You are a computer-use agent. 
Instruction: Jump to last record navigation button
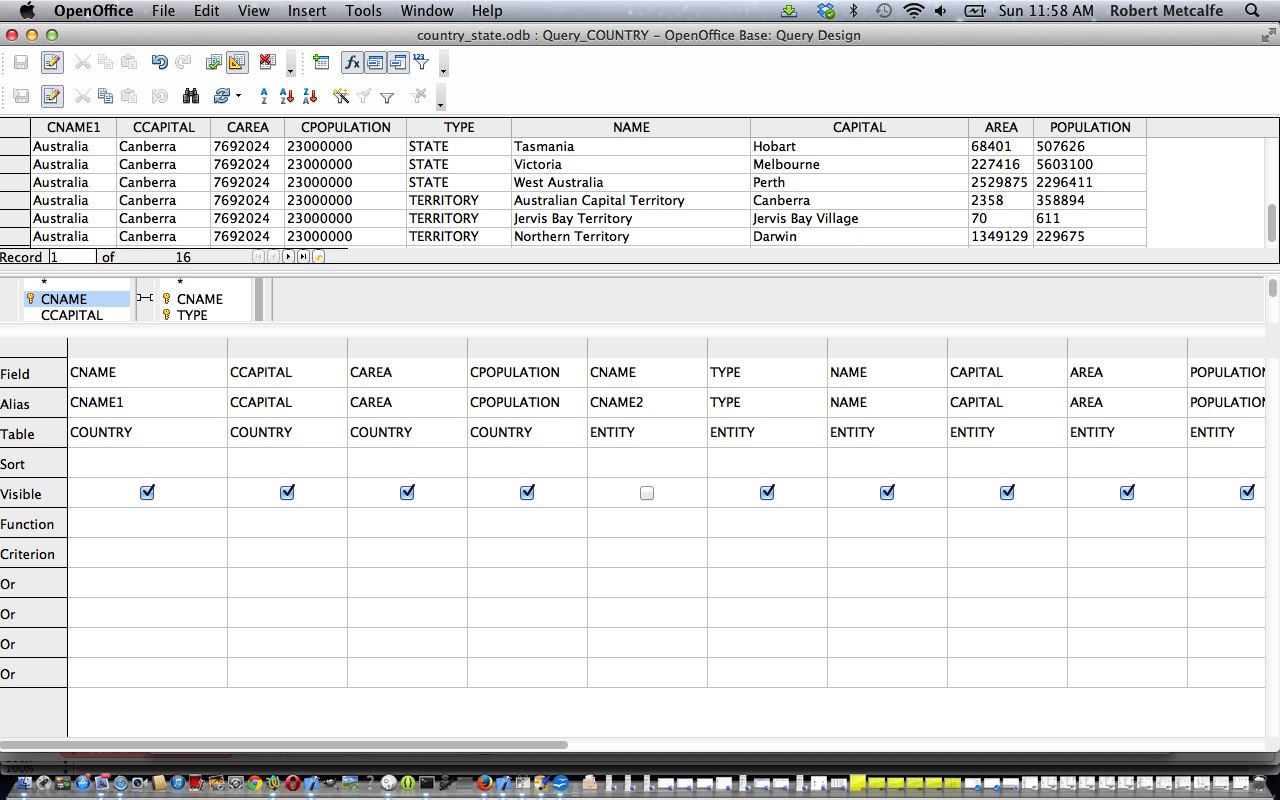(304, 257)
